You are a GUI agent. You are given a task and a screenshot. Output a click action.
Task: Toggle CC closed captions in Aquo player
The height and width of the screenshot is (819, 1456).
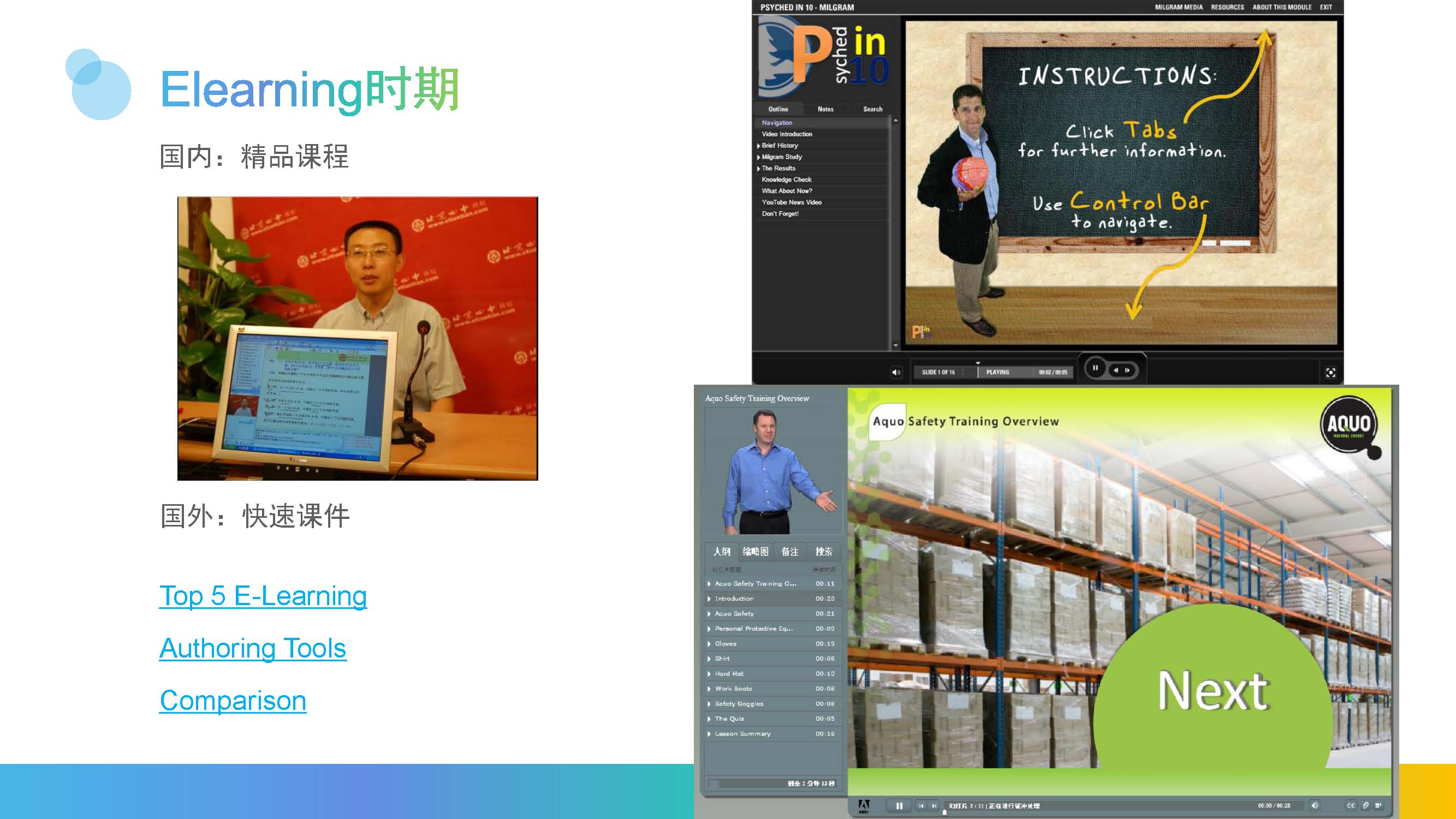click(x=1350, y=805)
